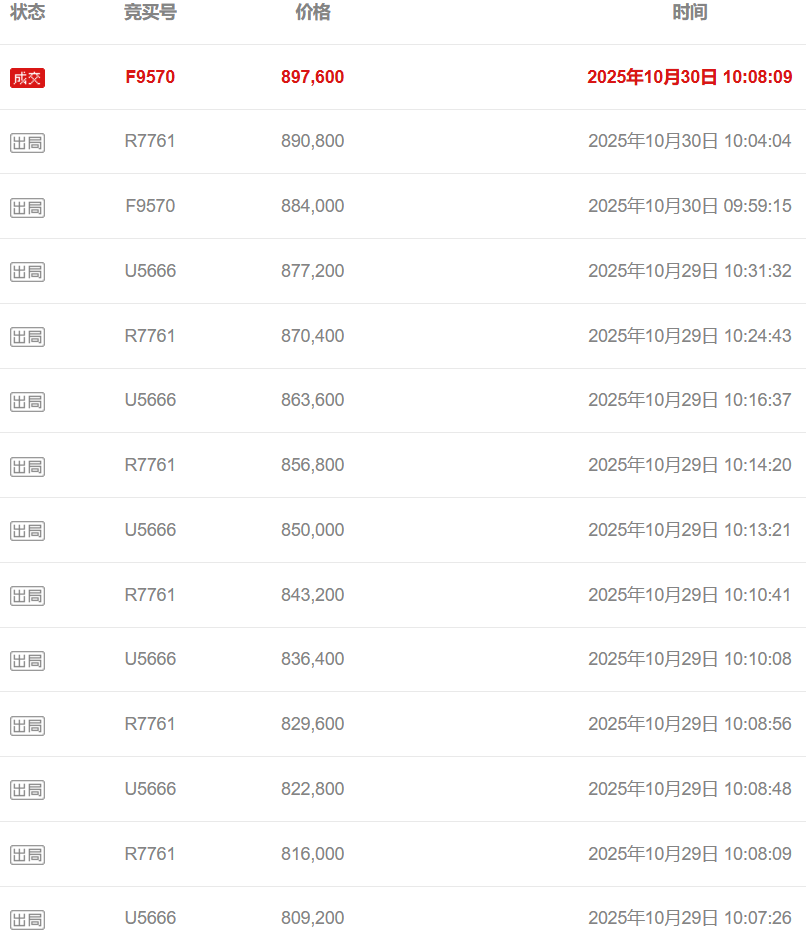Viewport: 806px width, 943px height.
Task: Click the 时间 column header
Action: [689, 13]
